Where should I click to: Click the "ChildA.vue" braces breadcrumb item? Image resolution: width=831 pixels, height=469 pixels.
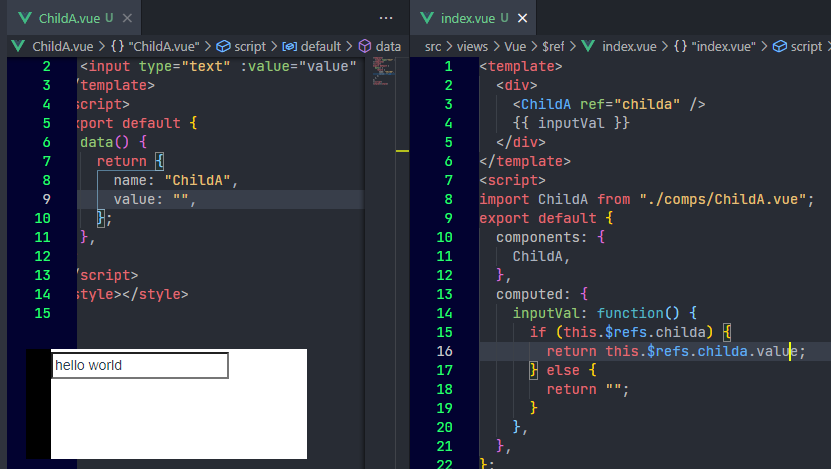[155, 47]
